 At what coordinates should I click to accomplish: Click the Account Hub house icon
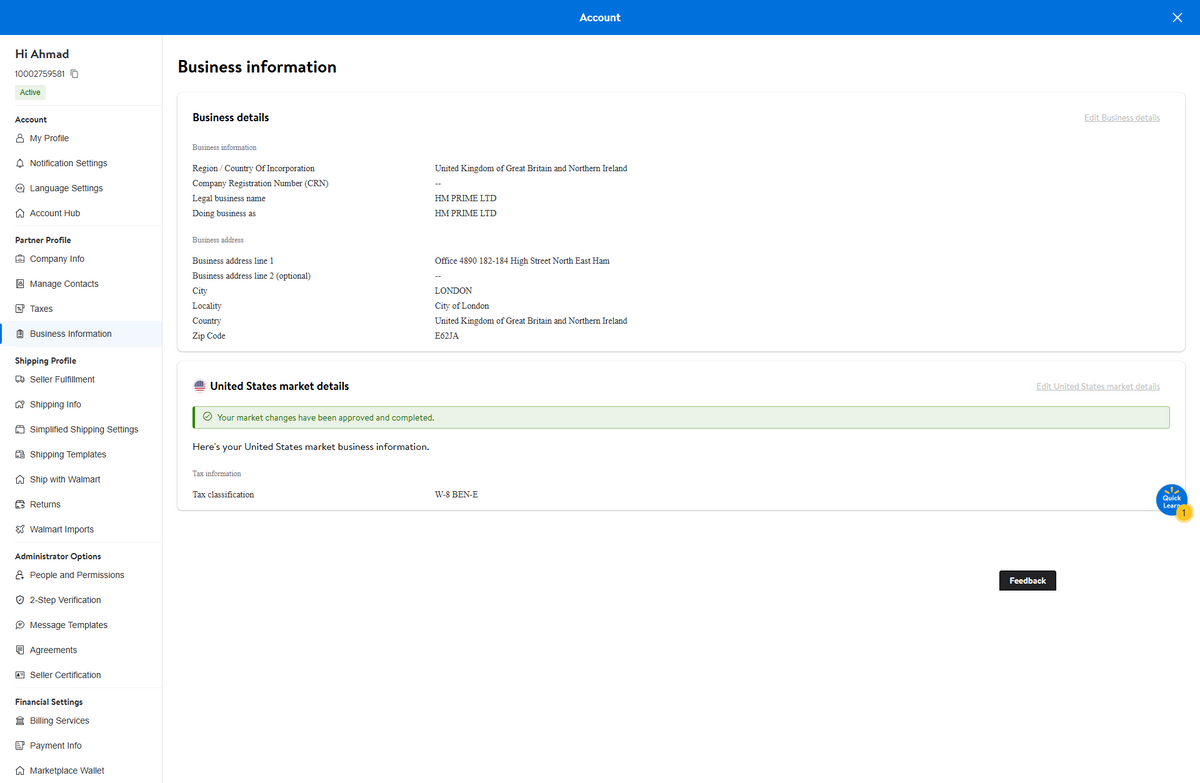tap(20, 213)
